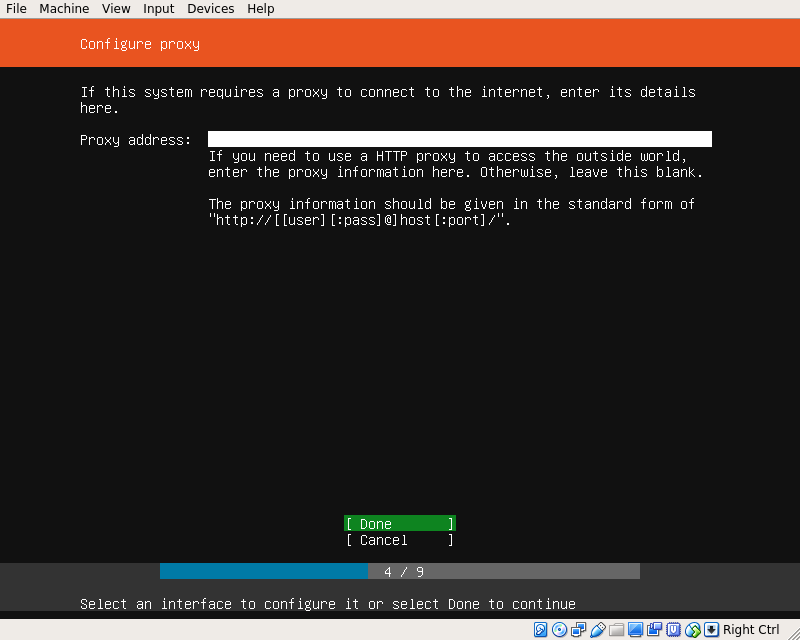Screen dimensions: 800x640
Task: Click the hard disk activity indicator icon
Action: (540, 629)
